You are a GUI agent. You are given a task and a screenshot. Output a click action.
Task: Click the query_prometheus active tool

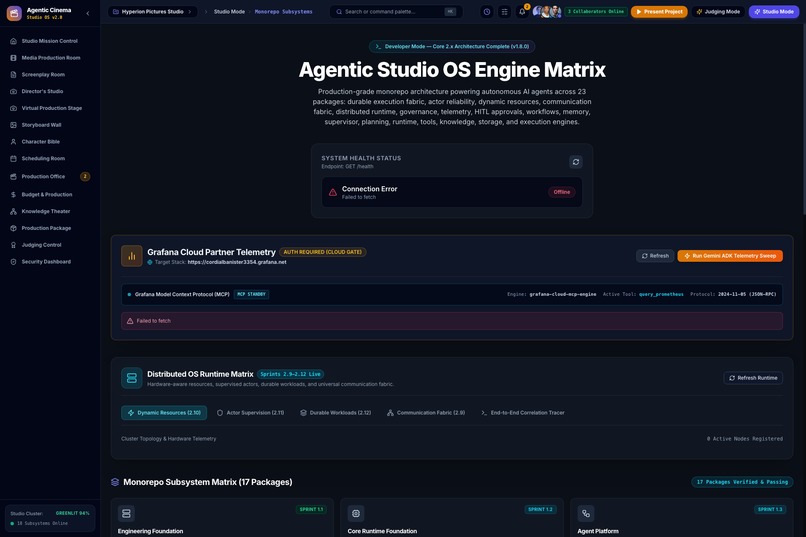pos(661,294)
